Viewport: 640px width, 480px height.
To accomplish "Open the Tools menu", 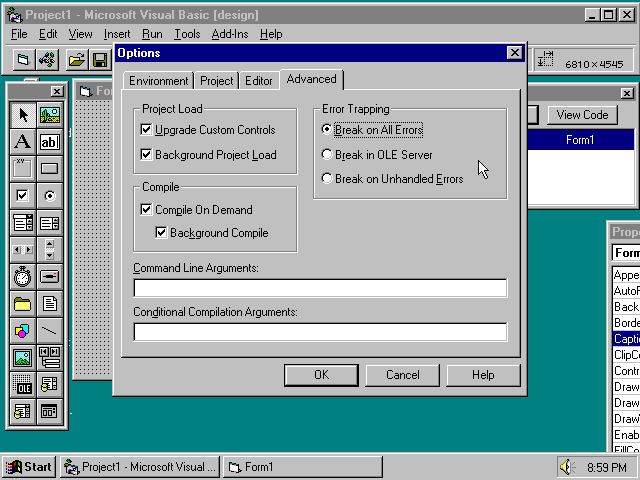I will pos(187,34).
